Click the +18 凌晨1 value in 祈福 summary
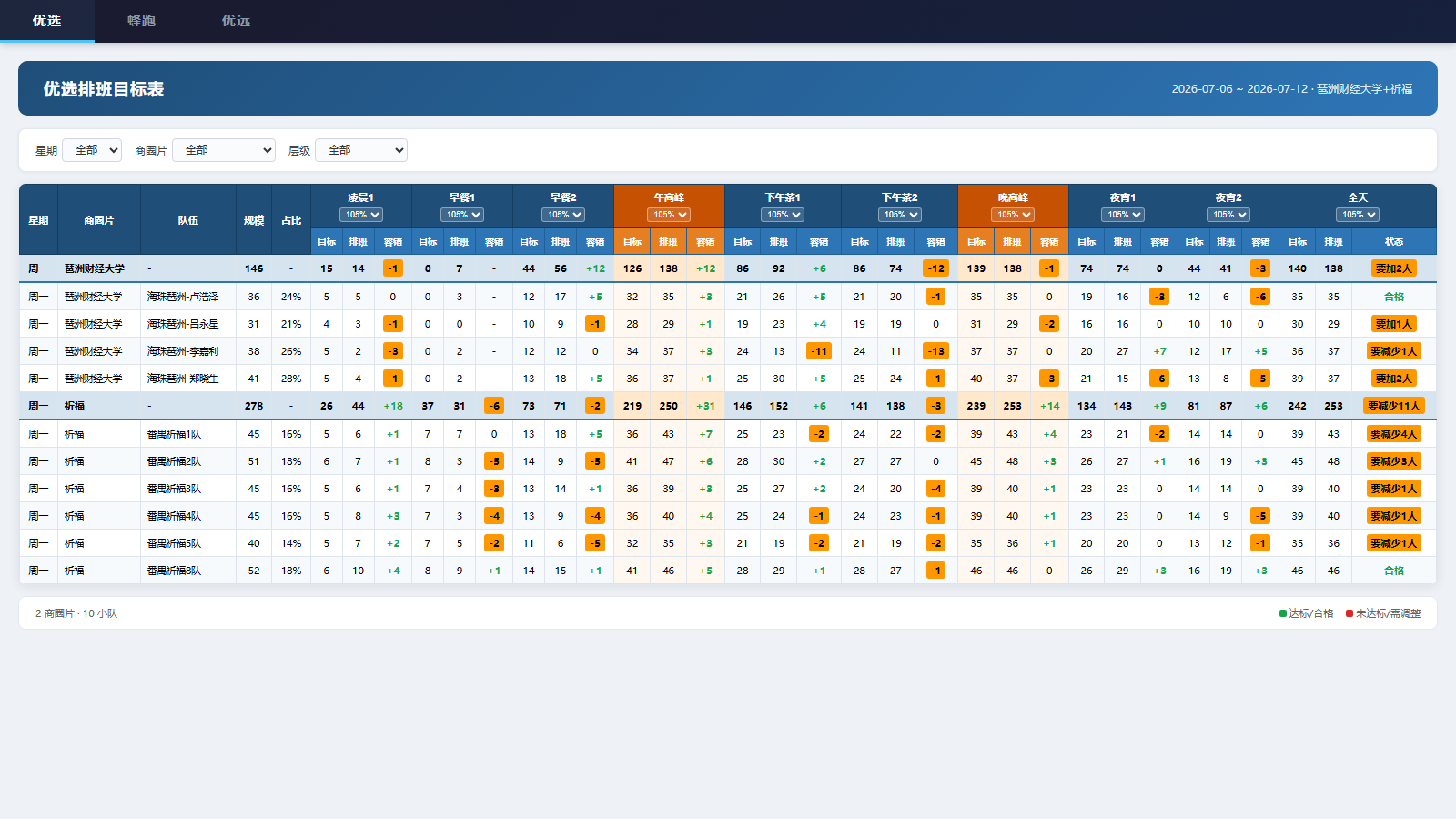 (393, 406)
